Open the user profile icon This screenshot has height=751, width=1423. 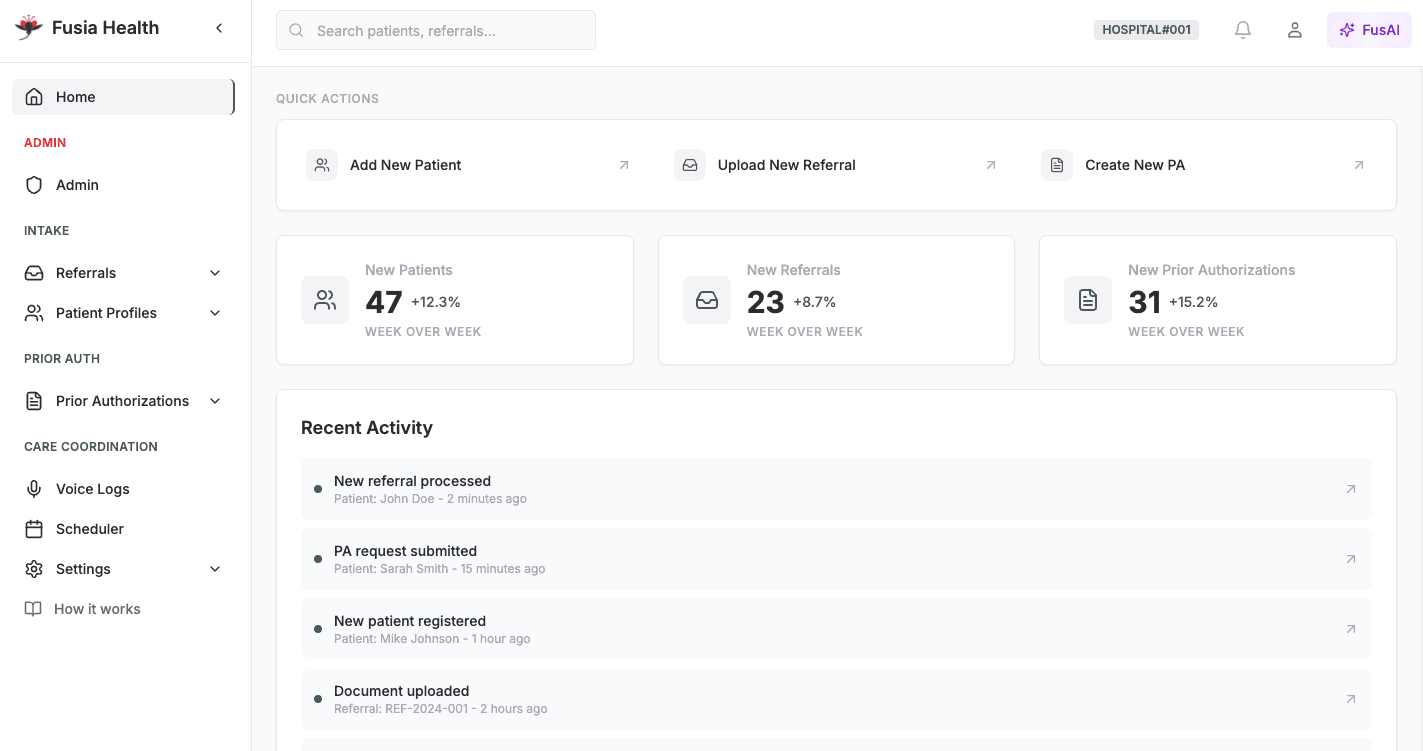pyautogui.click(x=1294, y=30)
